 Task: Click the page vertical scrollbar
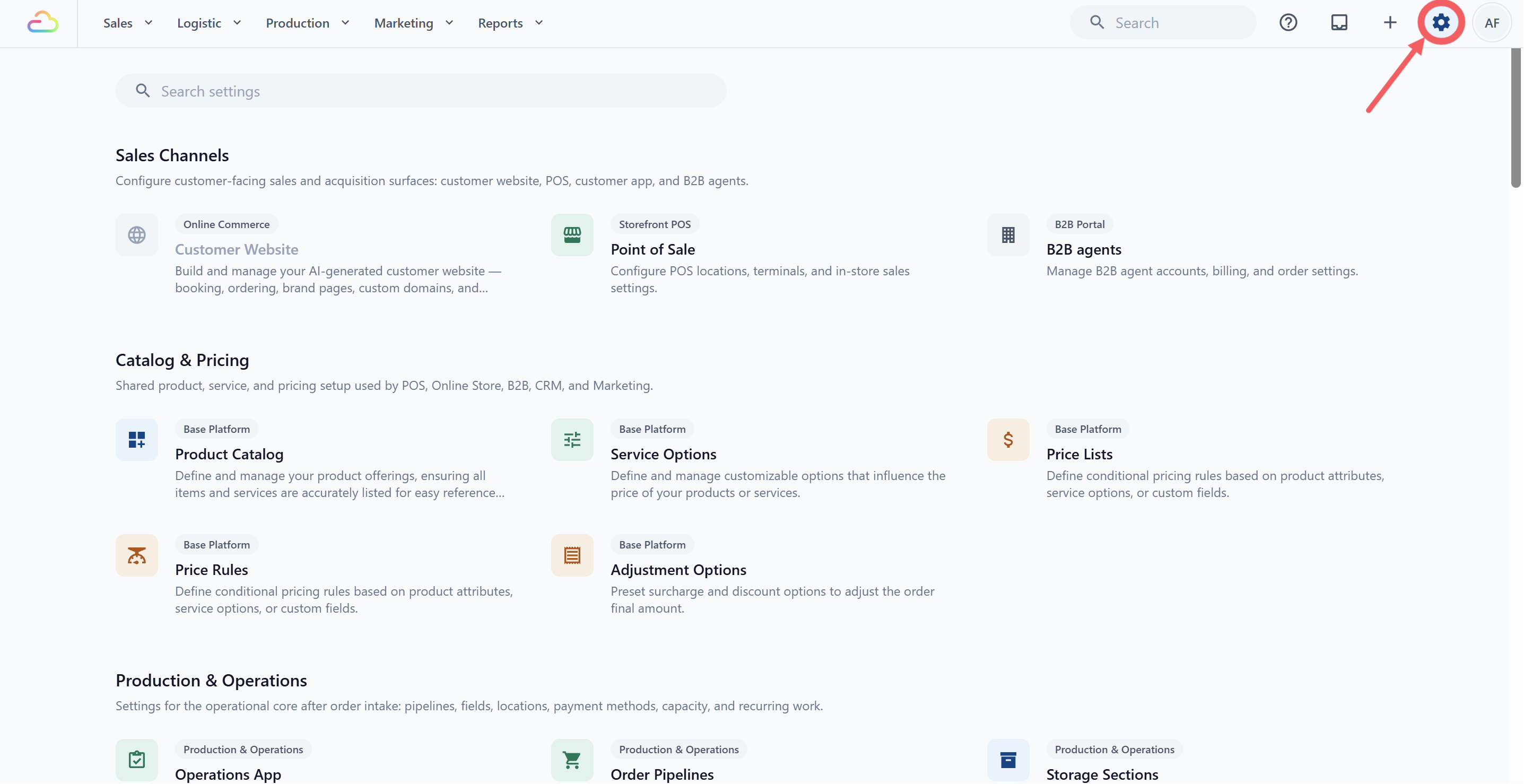(x=1515, y=117)
